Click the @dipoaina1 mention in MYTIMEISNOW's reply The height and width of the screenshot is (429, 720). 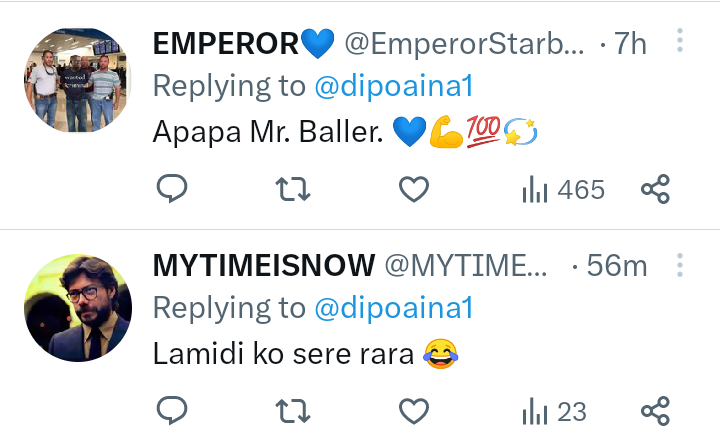click(x=394, y=308)
